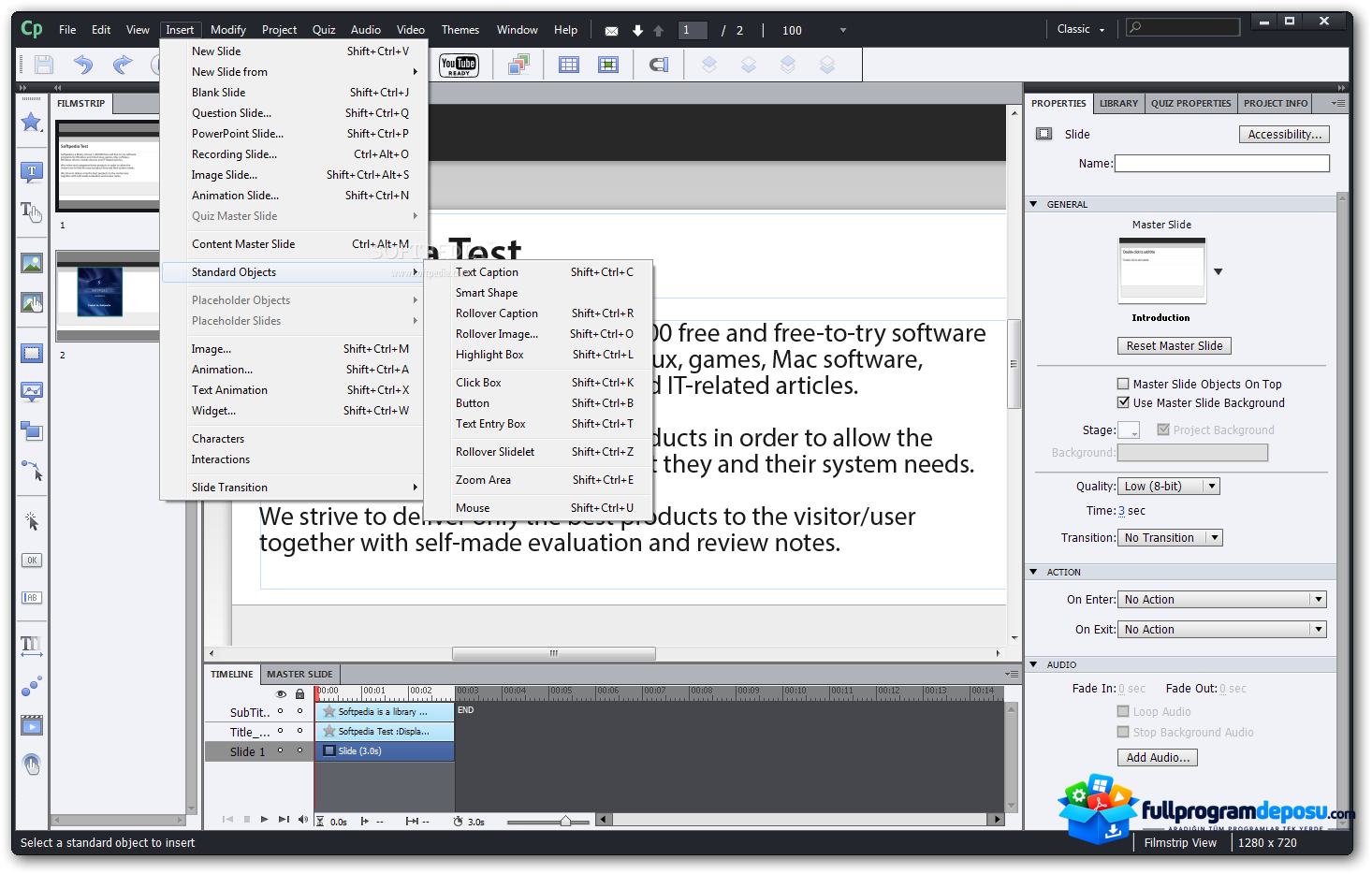Open the Classic workspace dropdown
Screen dimensions: 1372x874
pyautogui.click(x=1081, y=29)
